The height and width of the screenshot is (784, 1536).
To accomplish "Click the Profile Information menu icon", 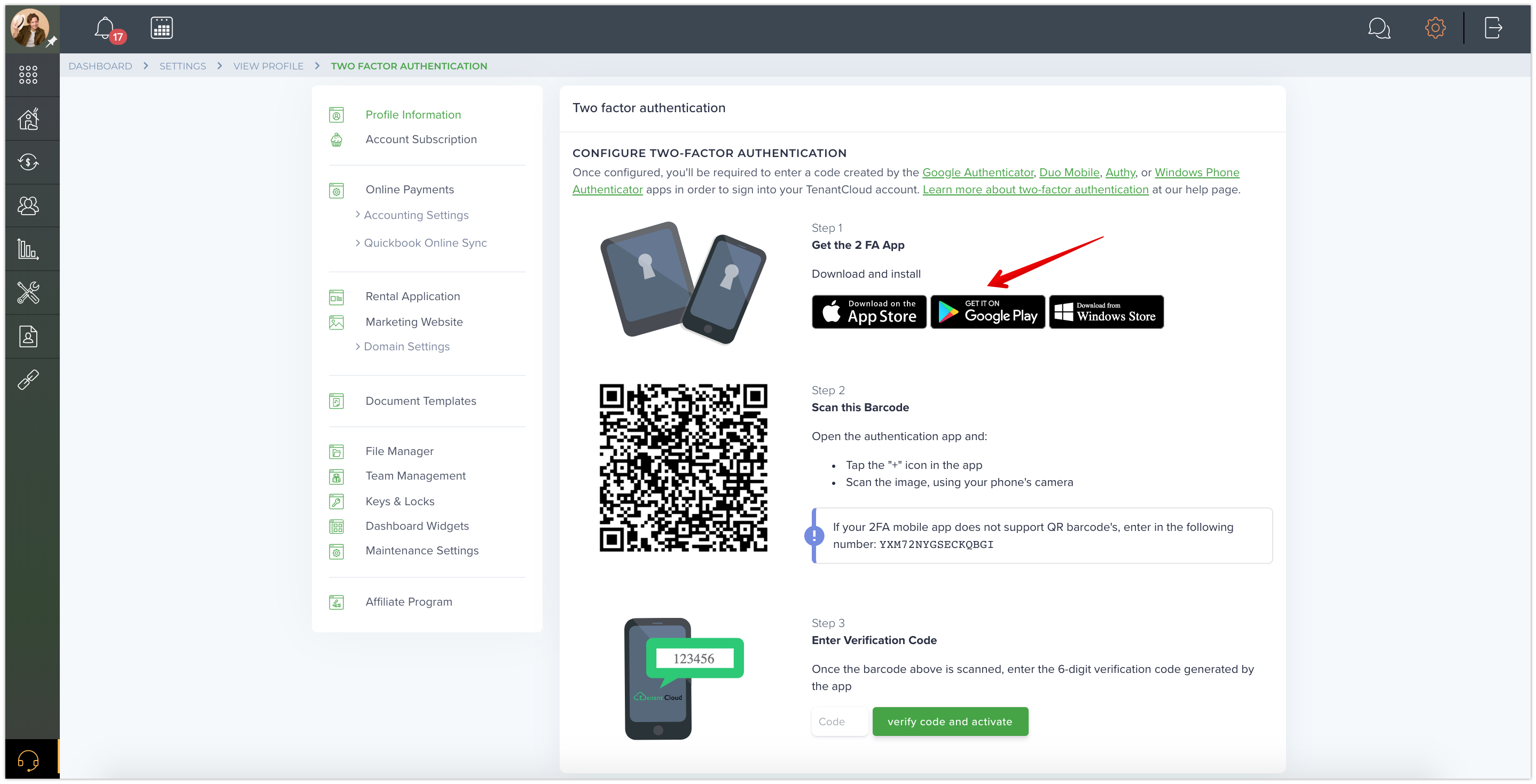I will [336, 114].
